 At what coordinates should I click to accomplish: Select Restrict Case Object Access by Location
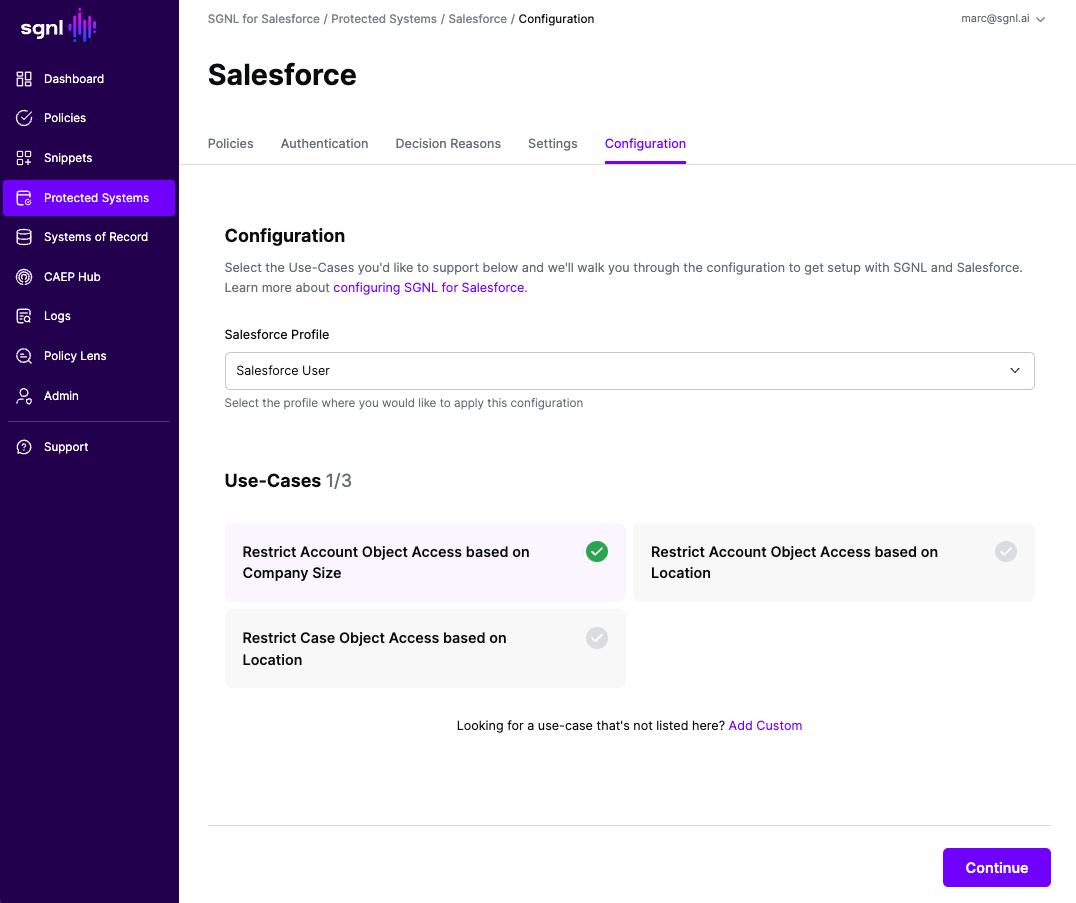pyautogui.click(x=425, y=648)
